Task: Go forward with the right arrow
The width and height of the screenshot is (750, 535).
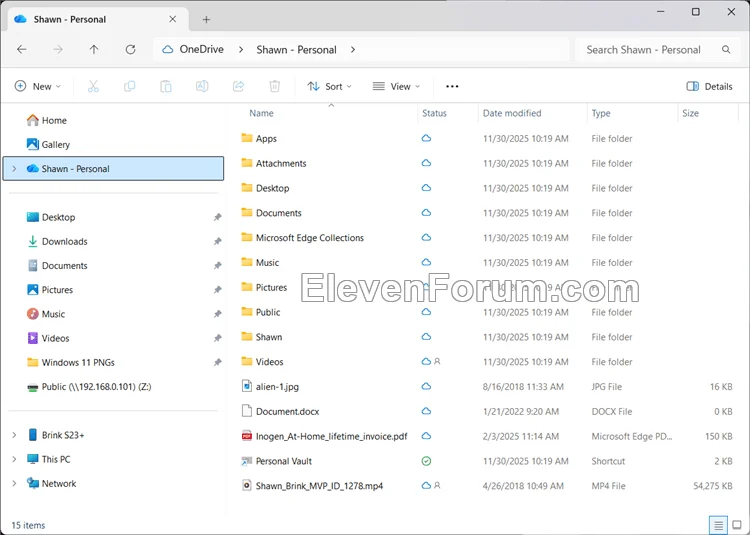Action: (x=58, y=50)
